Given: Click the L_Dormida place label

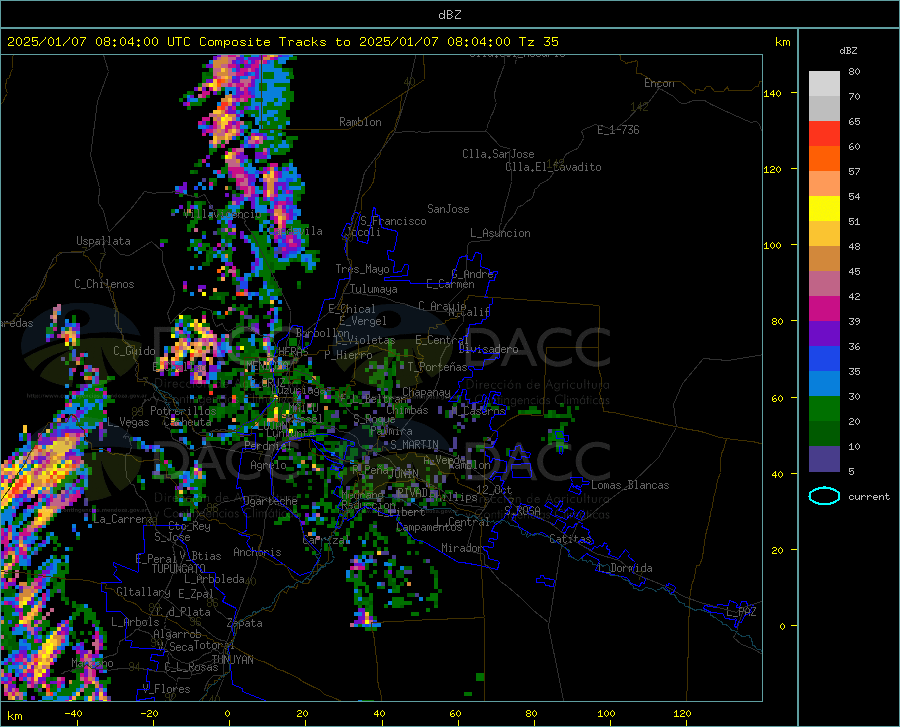Looking at the screenshot, I should [625, 568].
